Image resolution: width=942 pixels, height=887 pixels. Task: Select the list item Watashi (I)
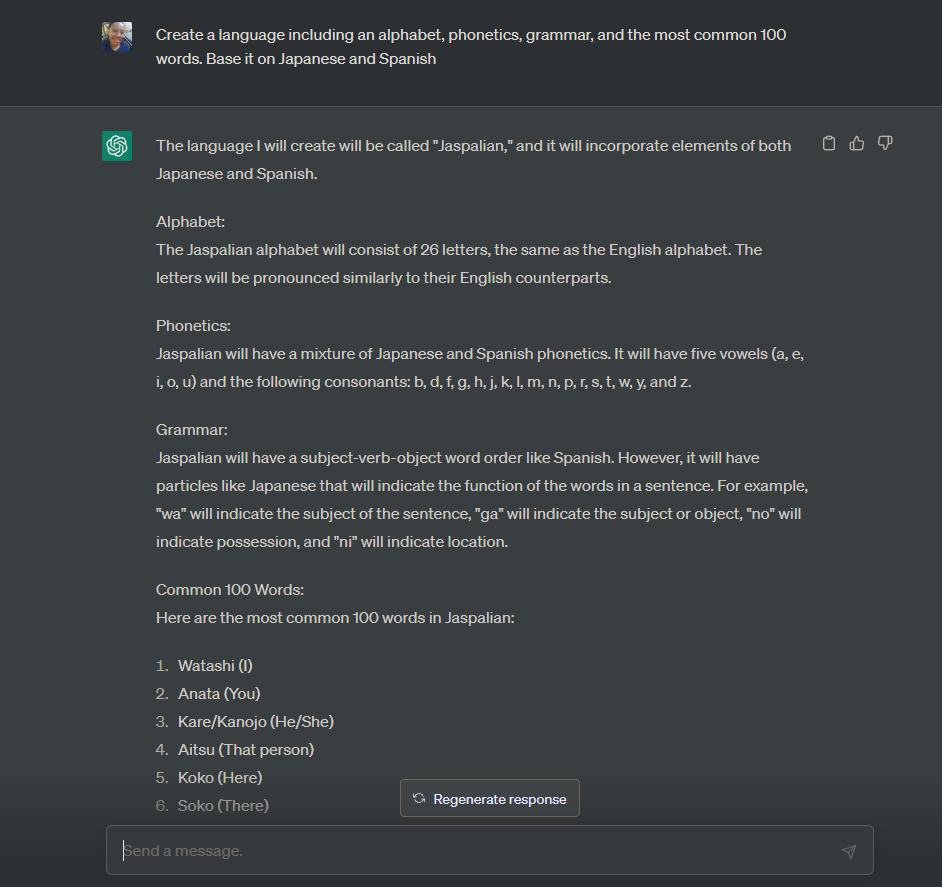214,665
